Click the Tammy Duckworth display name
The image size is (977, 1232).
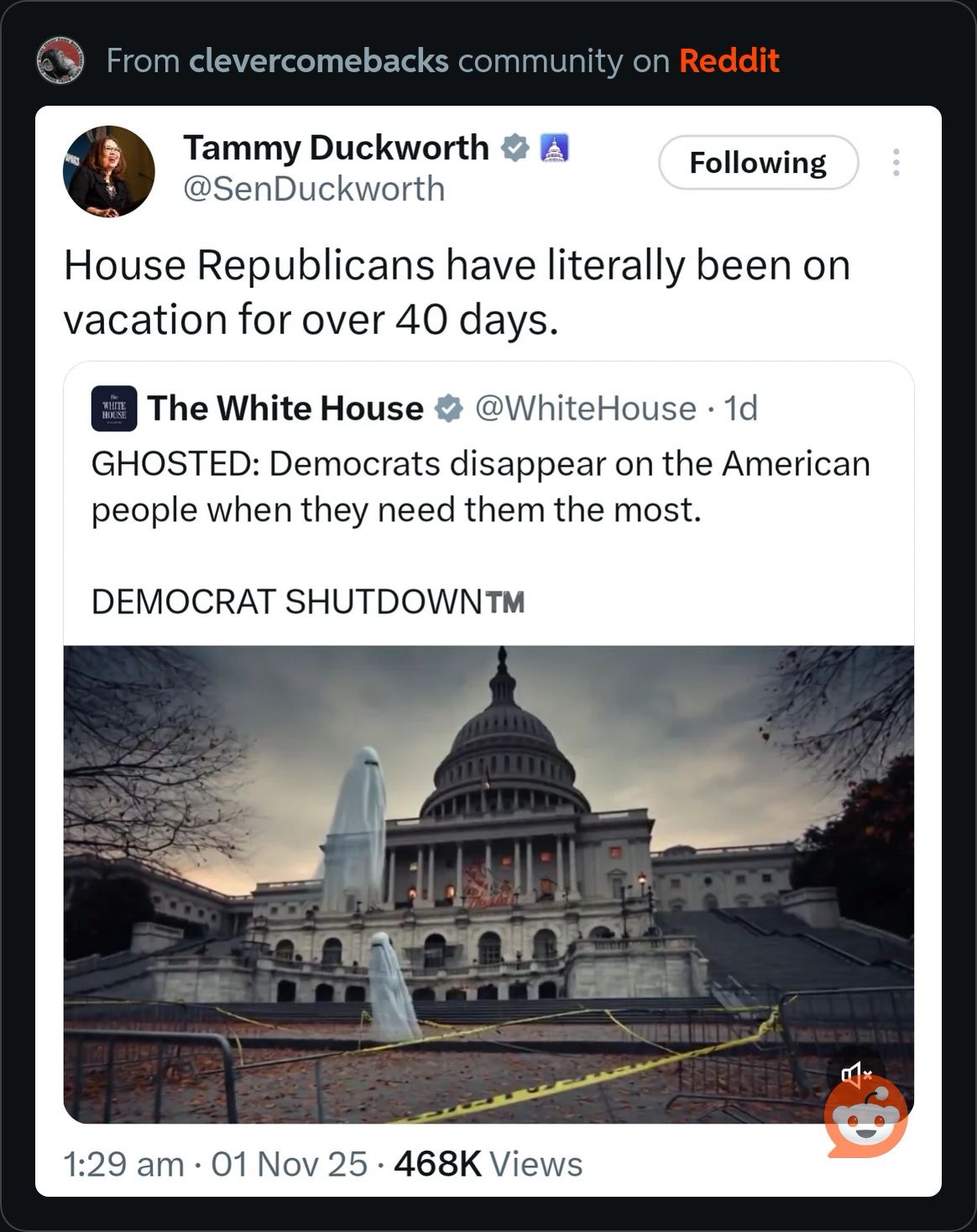click(336, 148)
